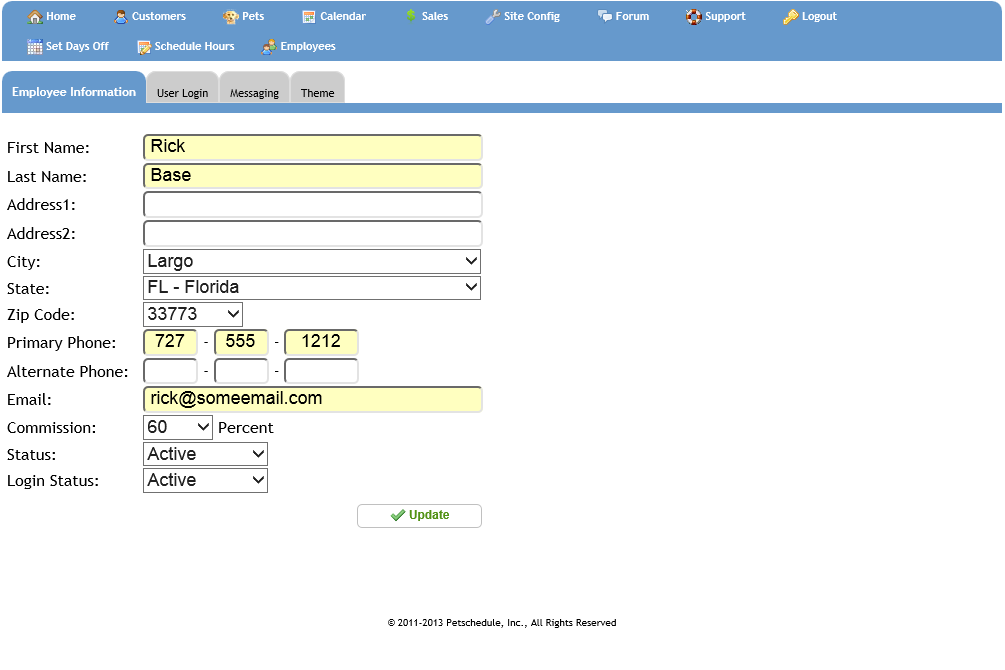Click the Forum speech bubble icon
Screen dimensions: 1005x670
coord(604,16)
